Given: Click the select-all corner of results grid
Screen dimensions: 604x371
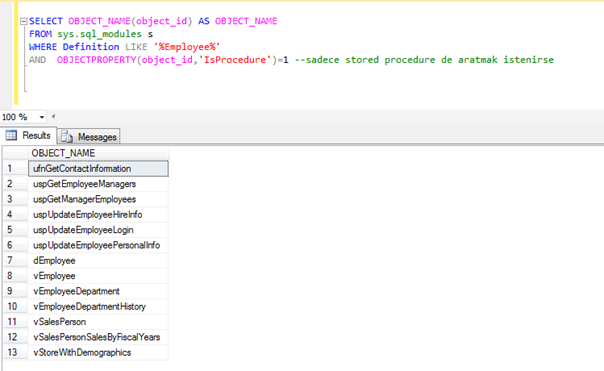Looking at the screenshot, I should pos(15,153).
